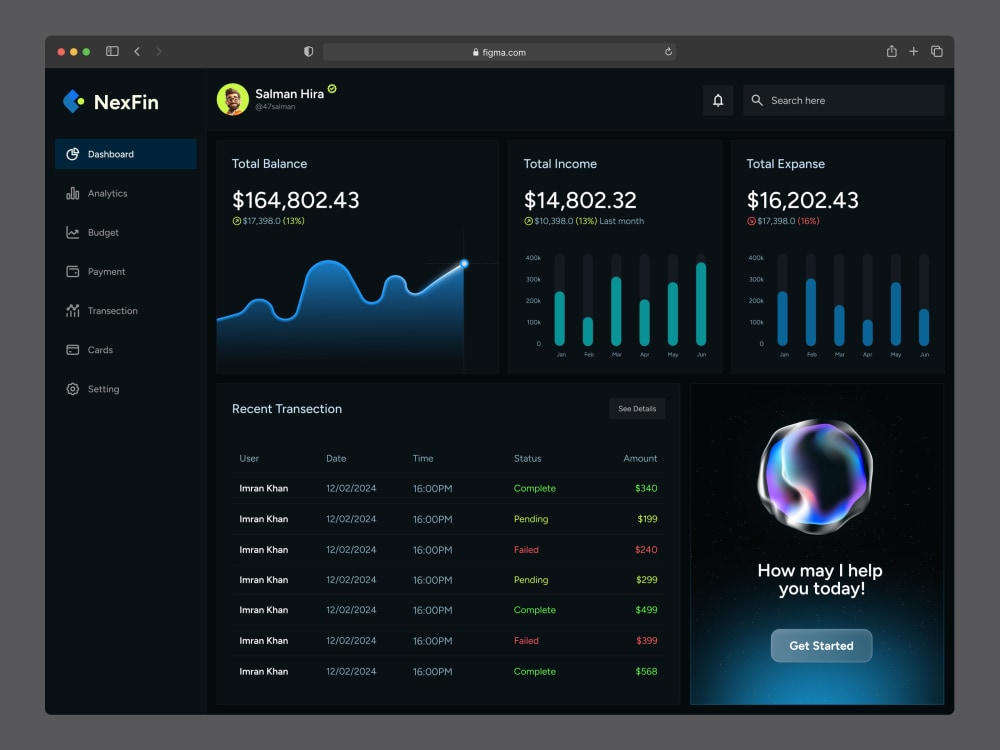Open Salman Hira's profile avatar
Image resolution: width=1000 pixels, height=750 pixels.
click(233, 99)
